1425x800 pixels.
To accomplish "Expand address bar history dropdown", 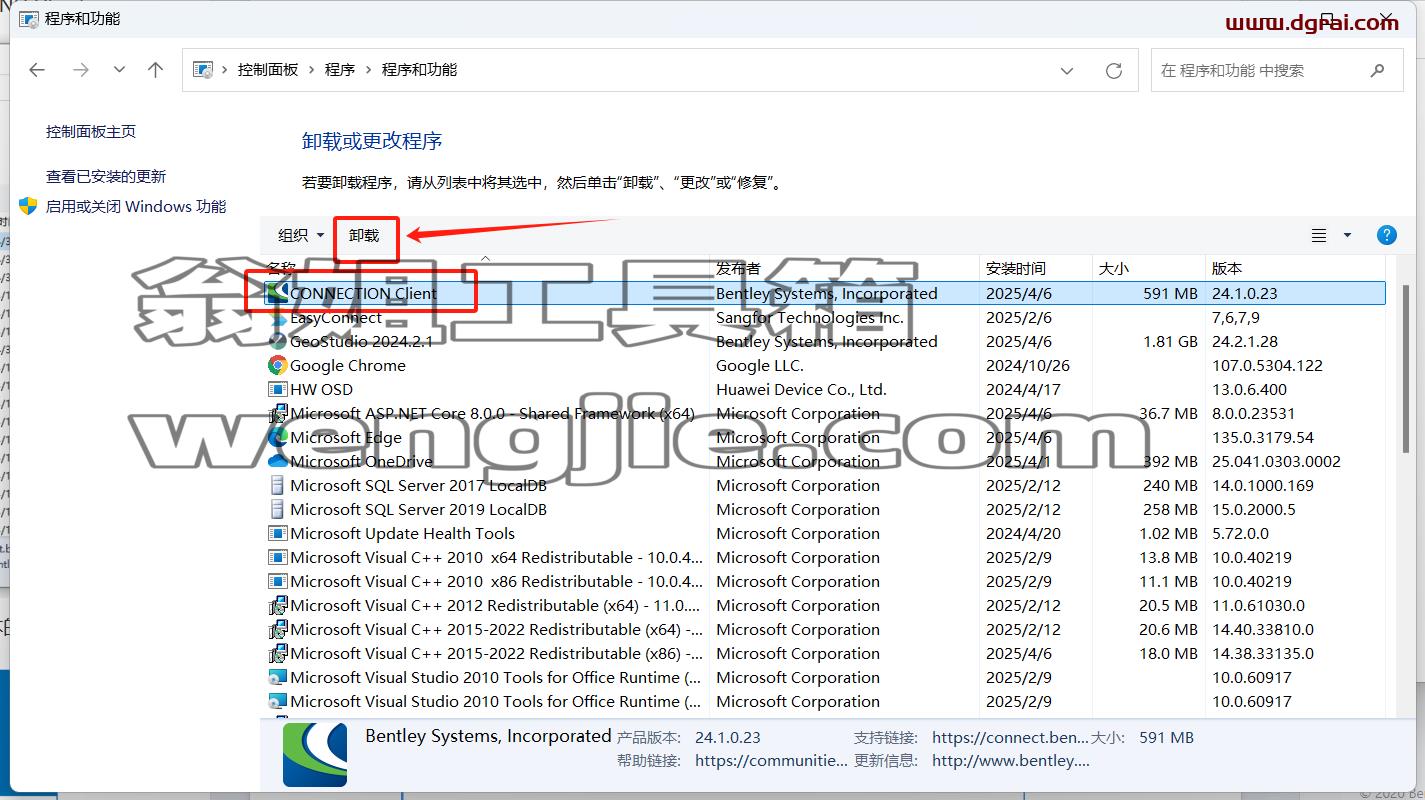I will click(1067, 71).
